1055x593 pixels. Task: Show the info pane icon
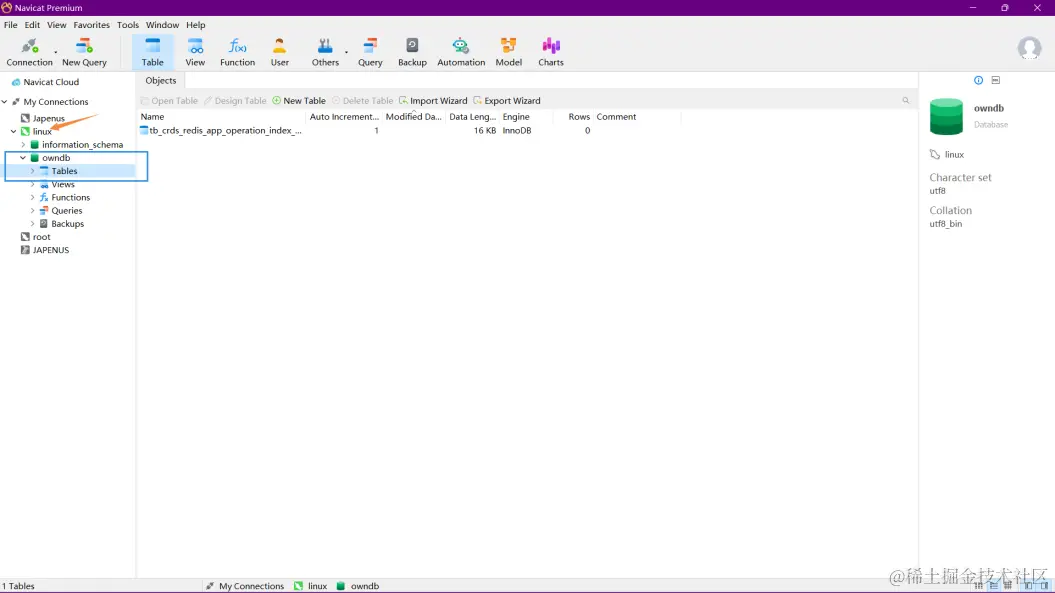click(978, 80)
